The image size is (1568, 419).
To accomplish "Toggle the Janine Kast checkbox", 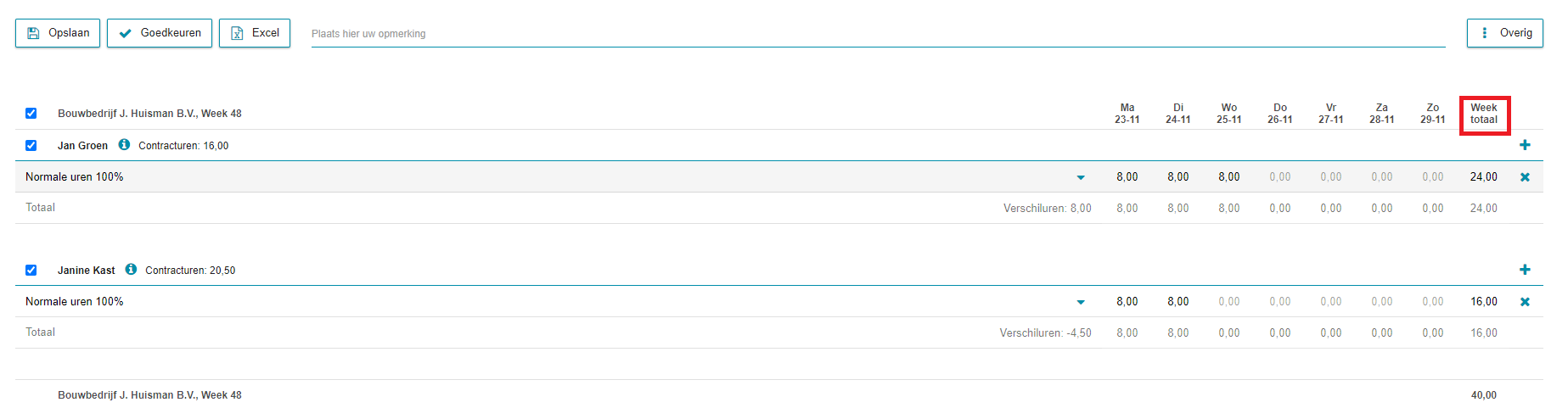I will [31, 270].
